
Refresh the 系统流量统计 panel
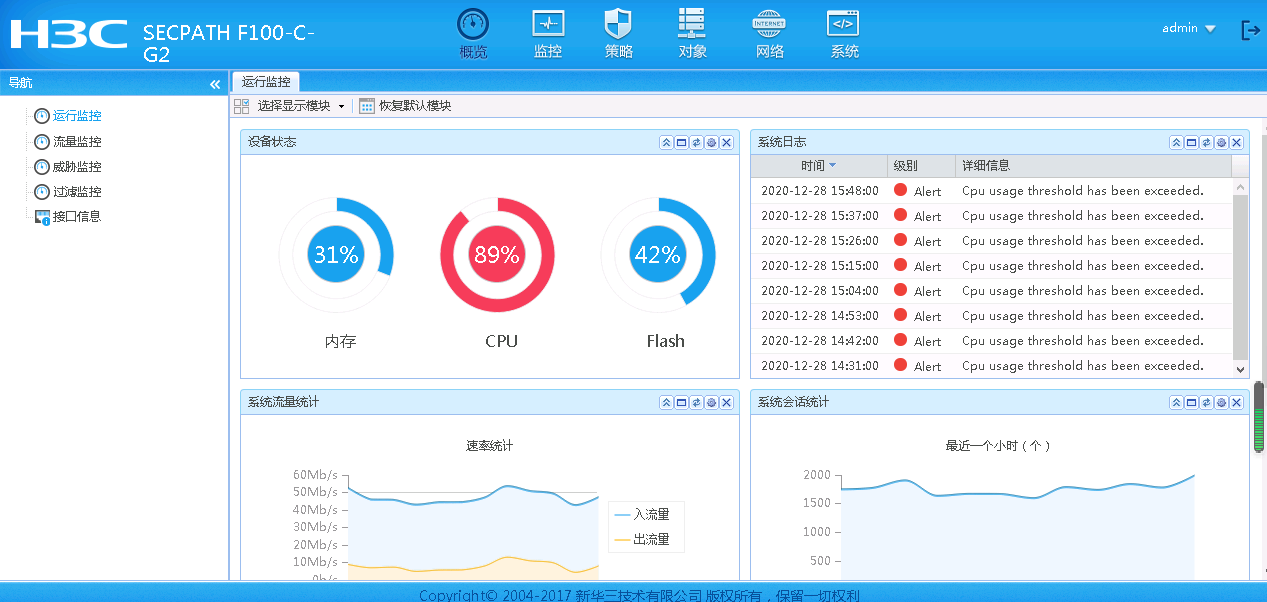point(696,403)
